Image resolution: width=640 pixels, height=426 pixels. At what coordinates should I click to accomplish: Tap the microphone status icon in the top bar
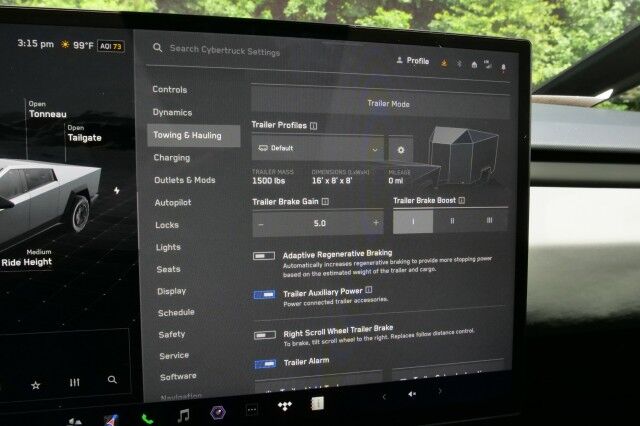503,67
